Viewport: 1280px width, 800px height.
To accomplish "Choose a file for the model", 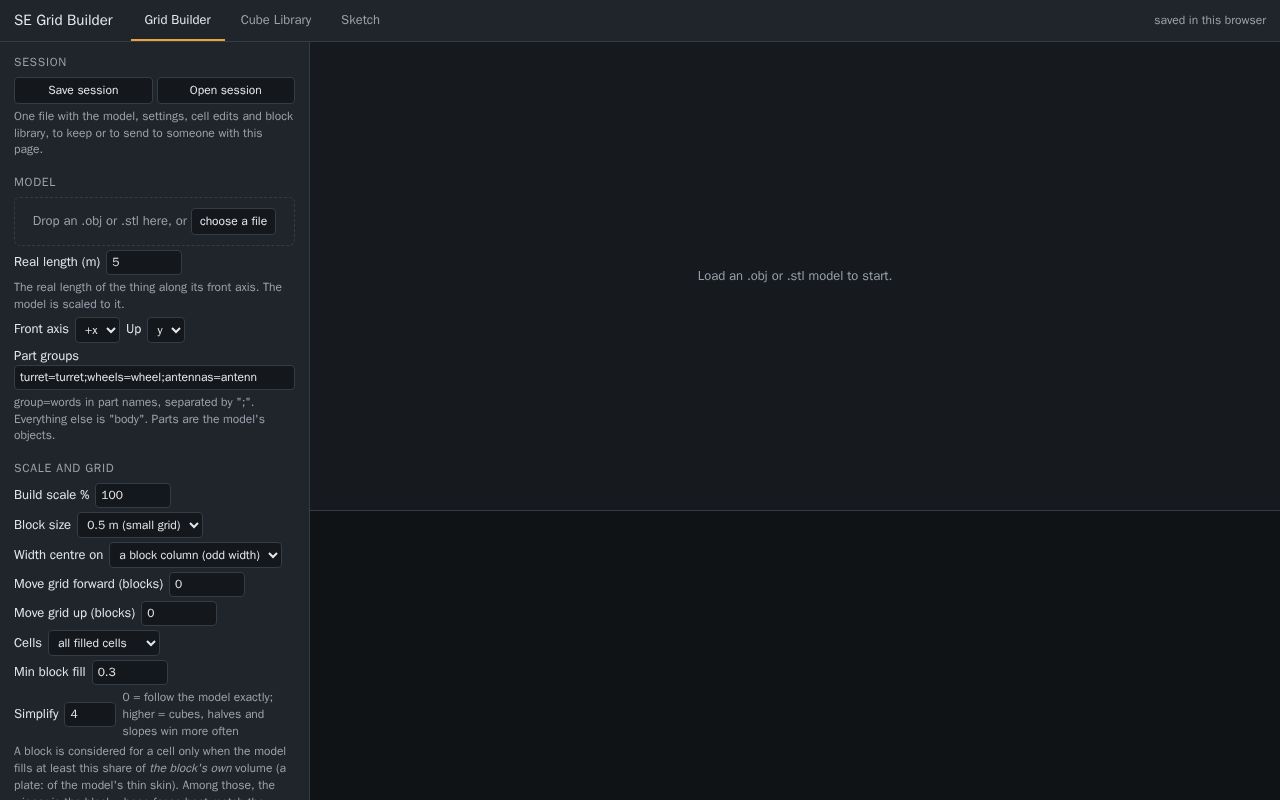I will (x=233, y=221).
